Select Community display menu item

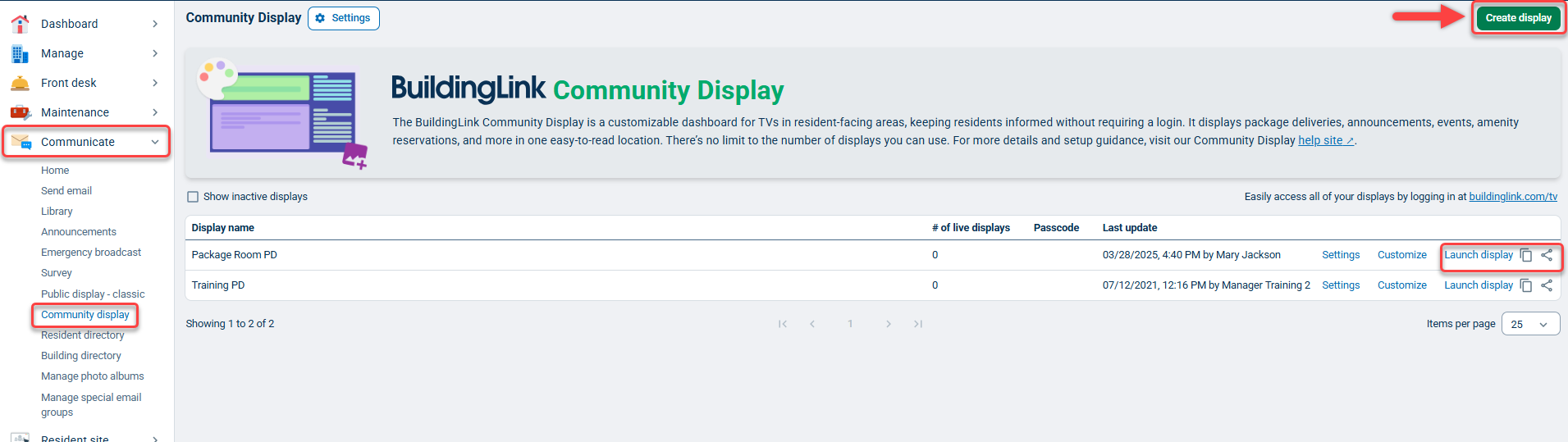click(x=85, y=315)
